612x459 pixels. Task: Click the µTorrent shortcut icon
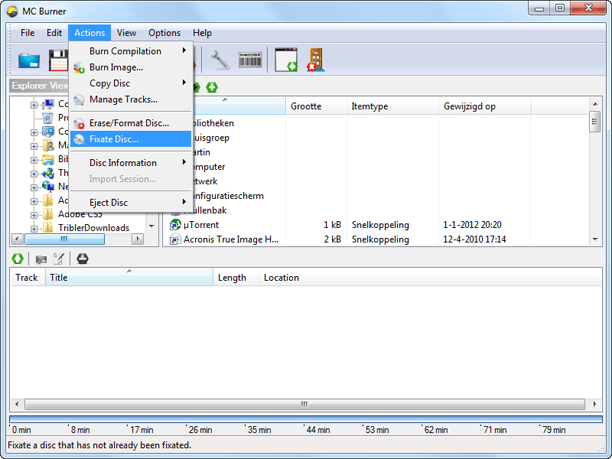pos(175,225)
